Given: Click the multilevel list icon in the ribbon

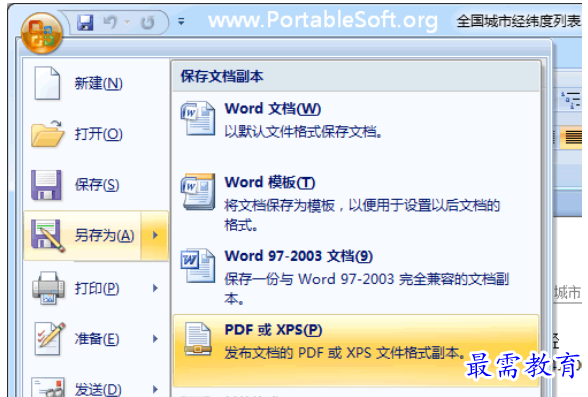Looking at the screenshot, I should (x=570, y=100).
